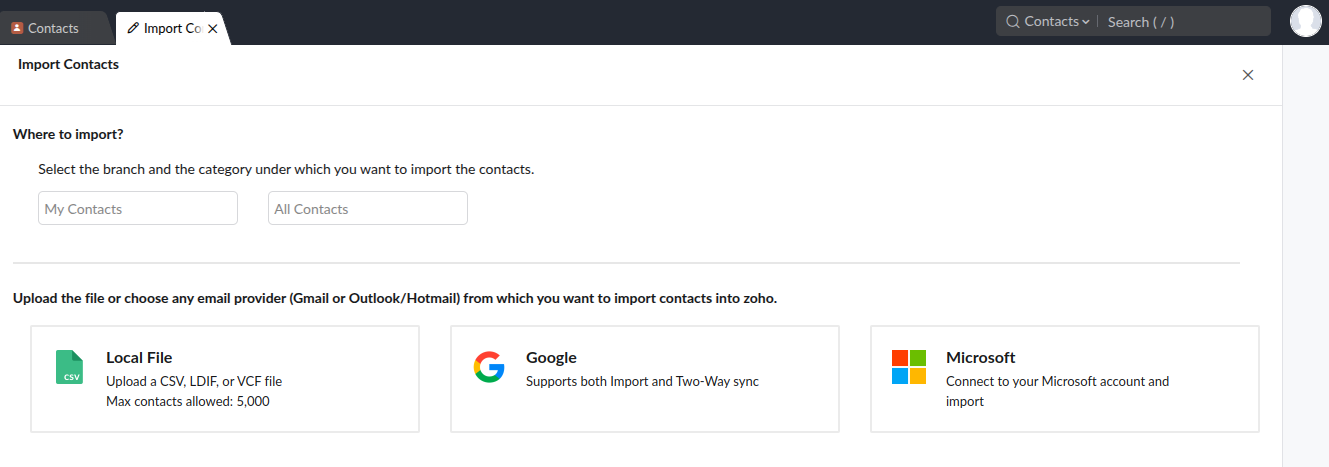
Task: Switch to the Contacts tab
Action: [x=53, y=28]
